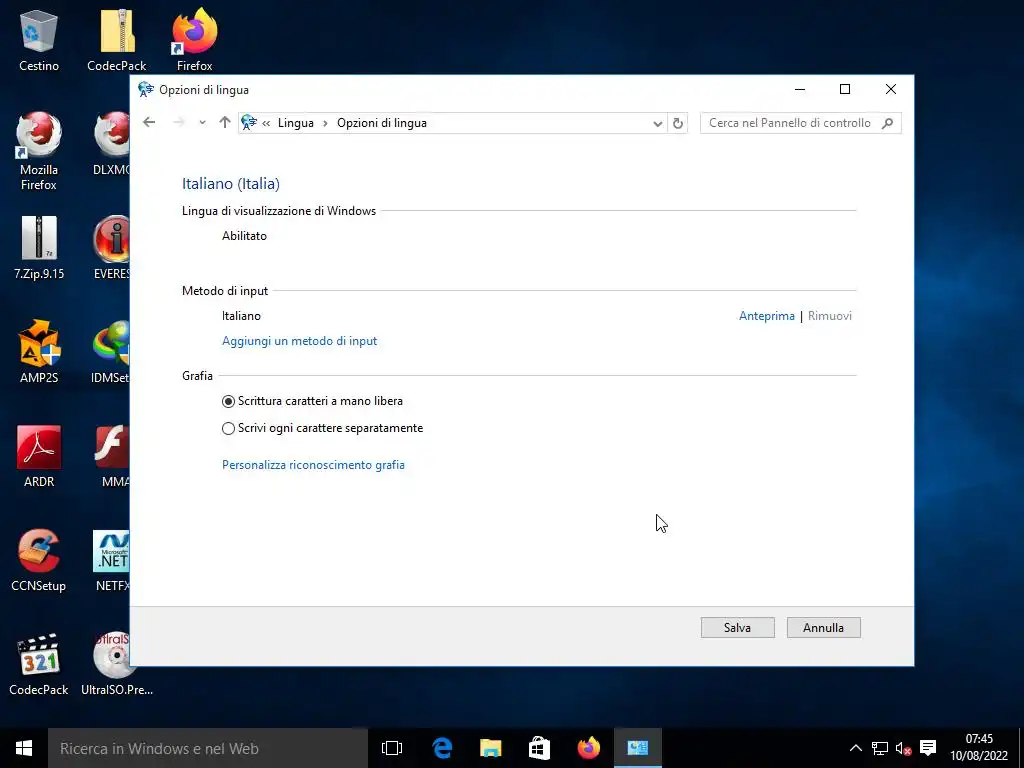Open the Action Center notifications icon
This screenshot has height=768, width=1024.
pyautogui.click(x=928, y=748)
